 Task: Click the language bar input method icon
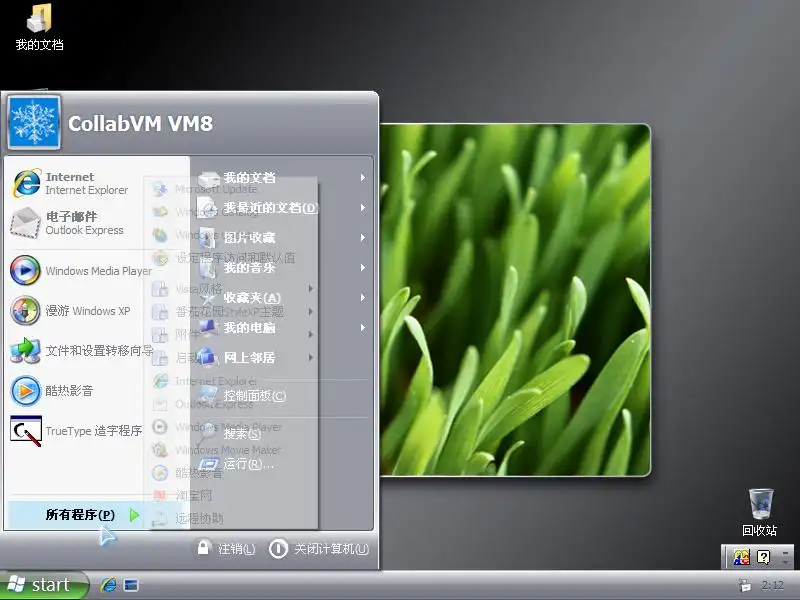click(741, 557)
